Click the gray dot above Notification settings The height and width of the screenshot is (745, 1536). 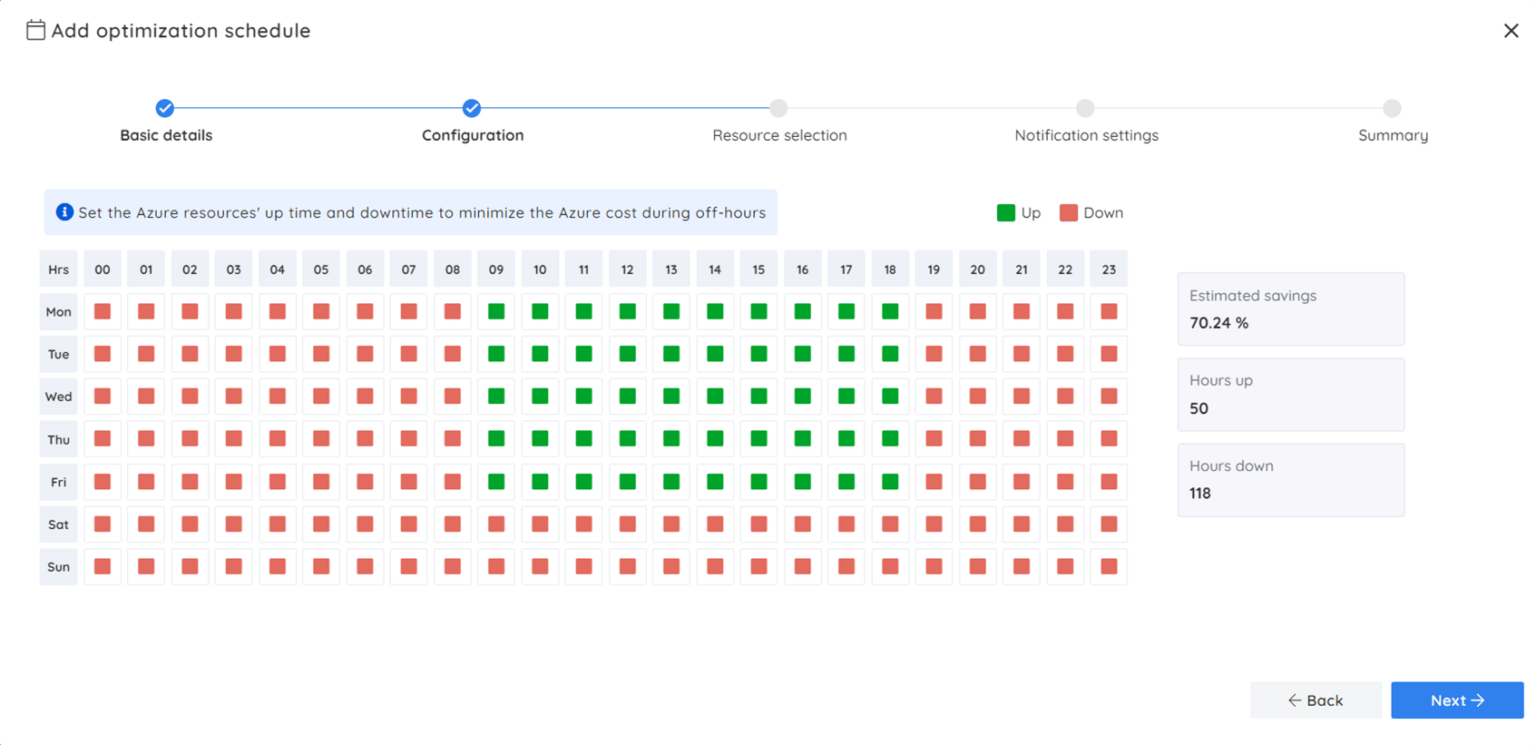[x=1086, y=108]
